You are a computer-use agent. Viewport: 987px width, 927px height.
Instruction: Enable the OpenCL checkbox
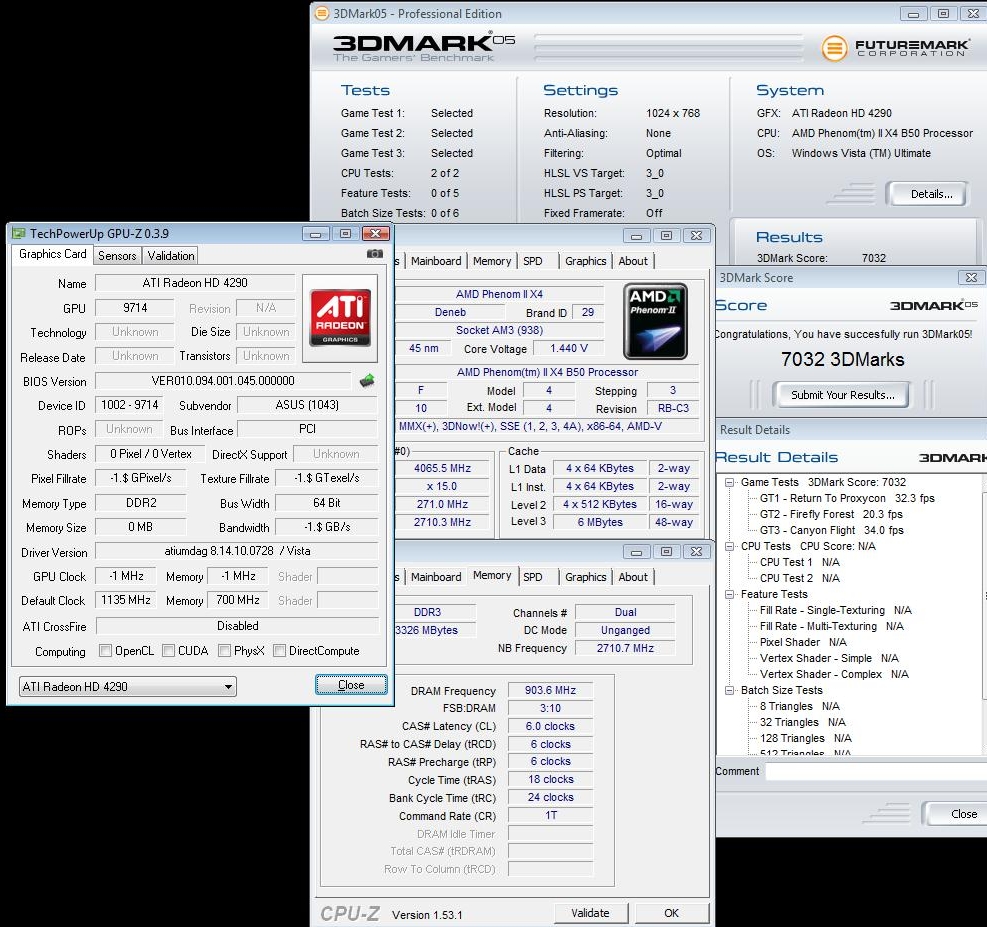pos(106,651)
